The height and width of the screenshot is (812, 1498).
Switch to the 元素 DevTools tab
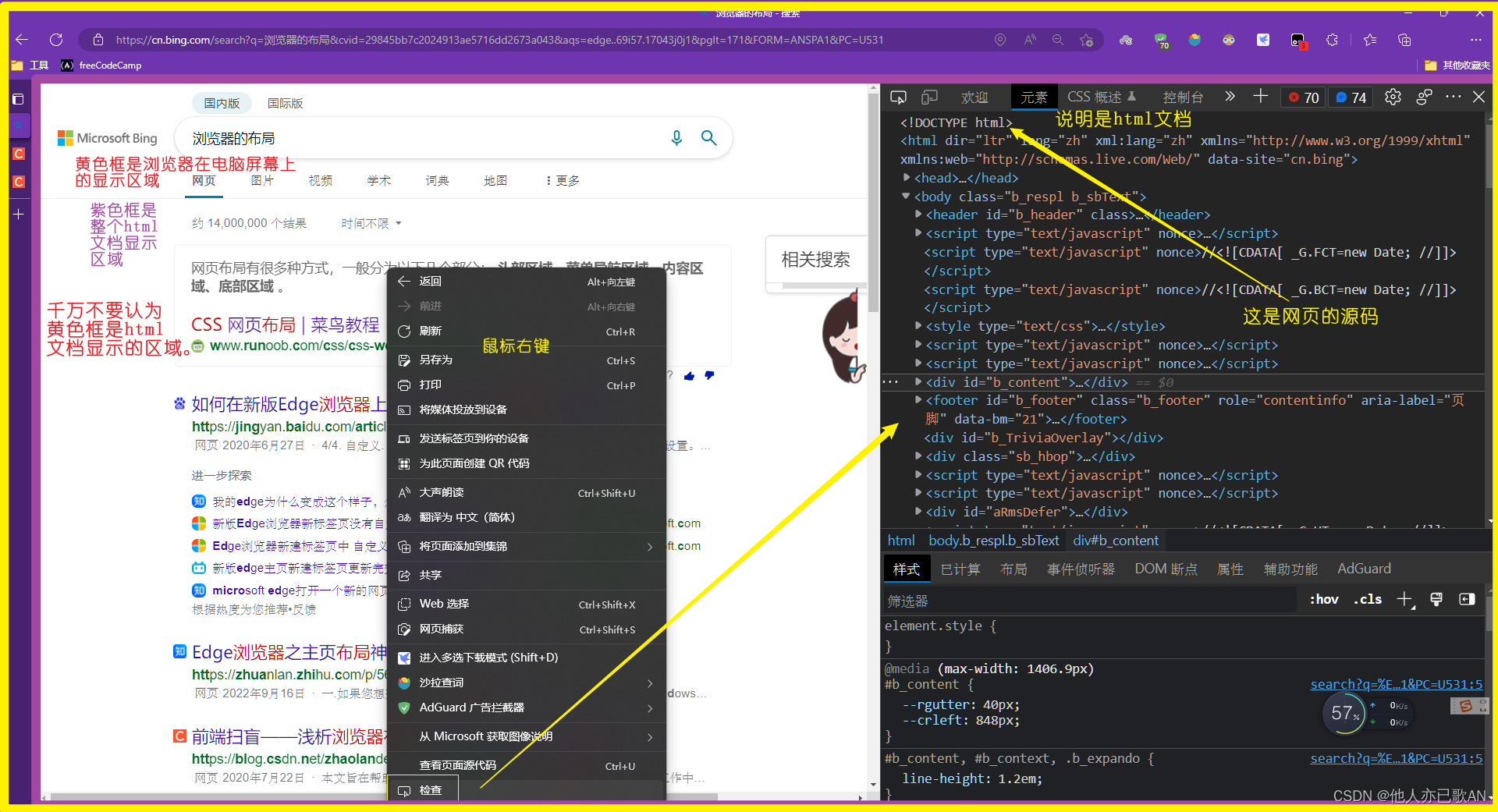pyautogui.click(x=1034, y=98)
